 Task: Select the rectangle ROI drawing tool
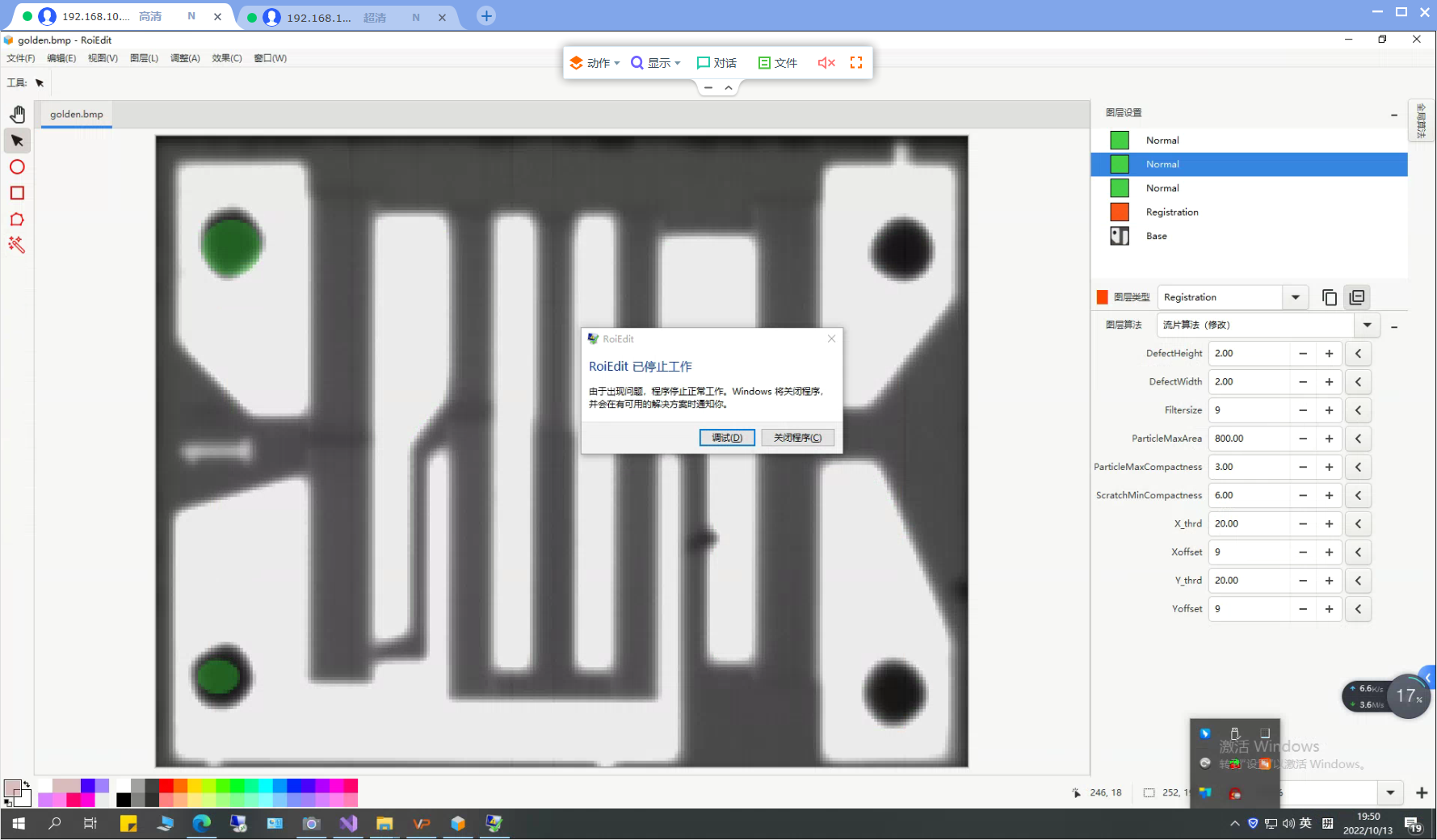[x=17, y=193]
